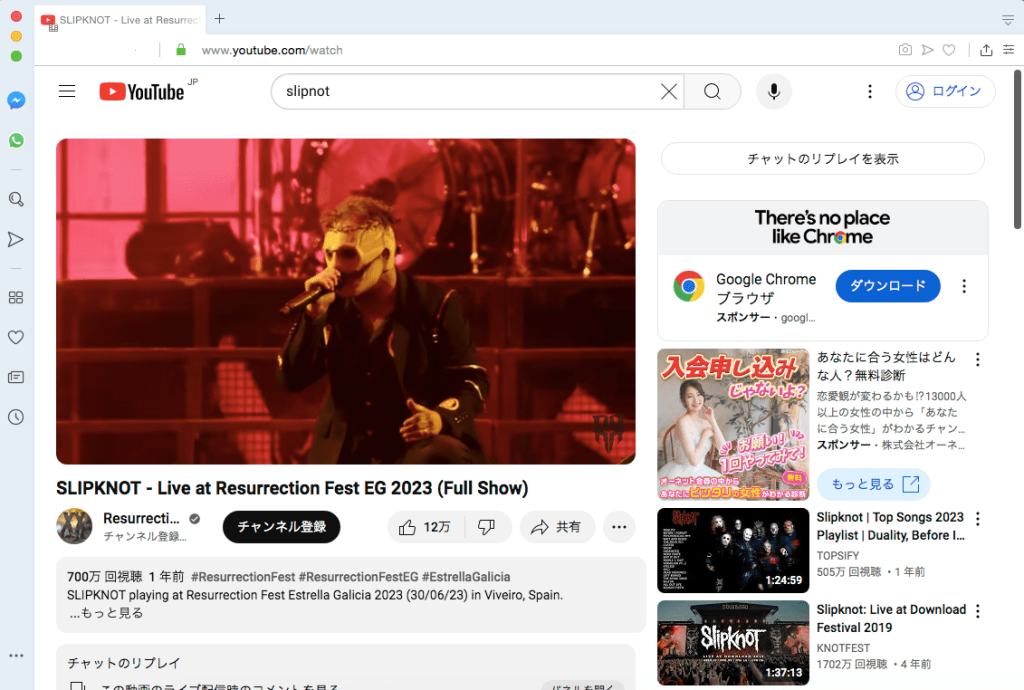This screenshot has height=690, width=1024.
Task: Add page to bookmarks via address bar heart
Action: pos(949,50)
